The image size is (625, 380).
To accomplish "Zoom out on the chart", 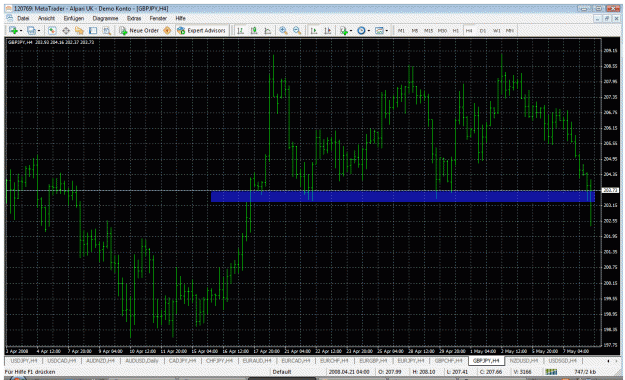I will tap(297, 30).
